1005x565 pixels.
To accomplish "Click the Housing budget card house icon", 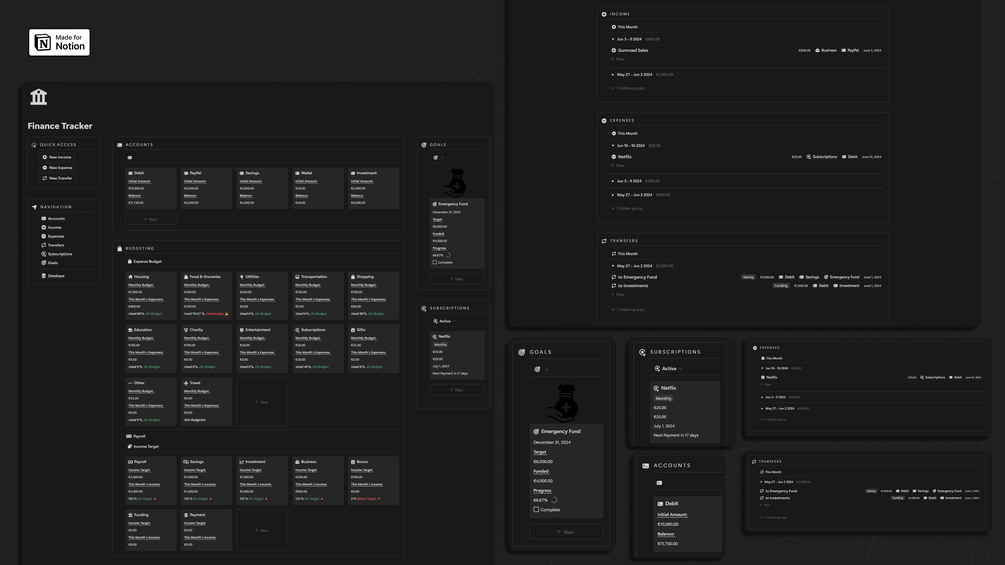I will tap(130, 277).
